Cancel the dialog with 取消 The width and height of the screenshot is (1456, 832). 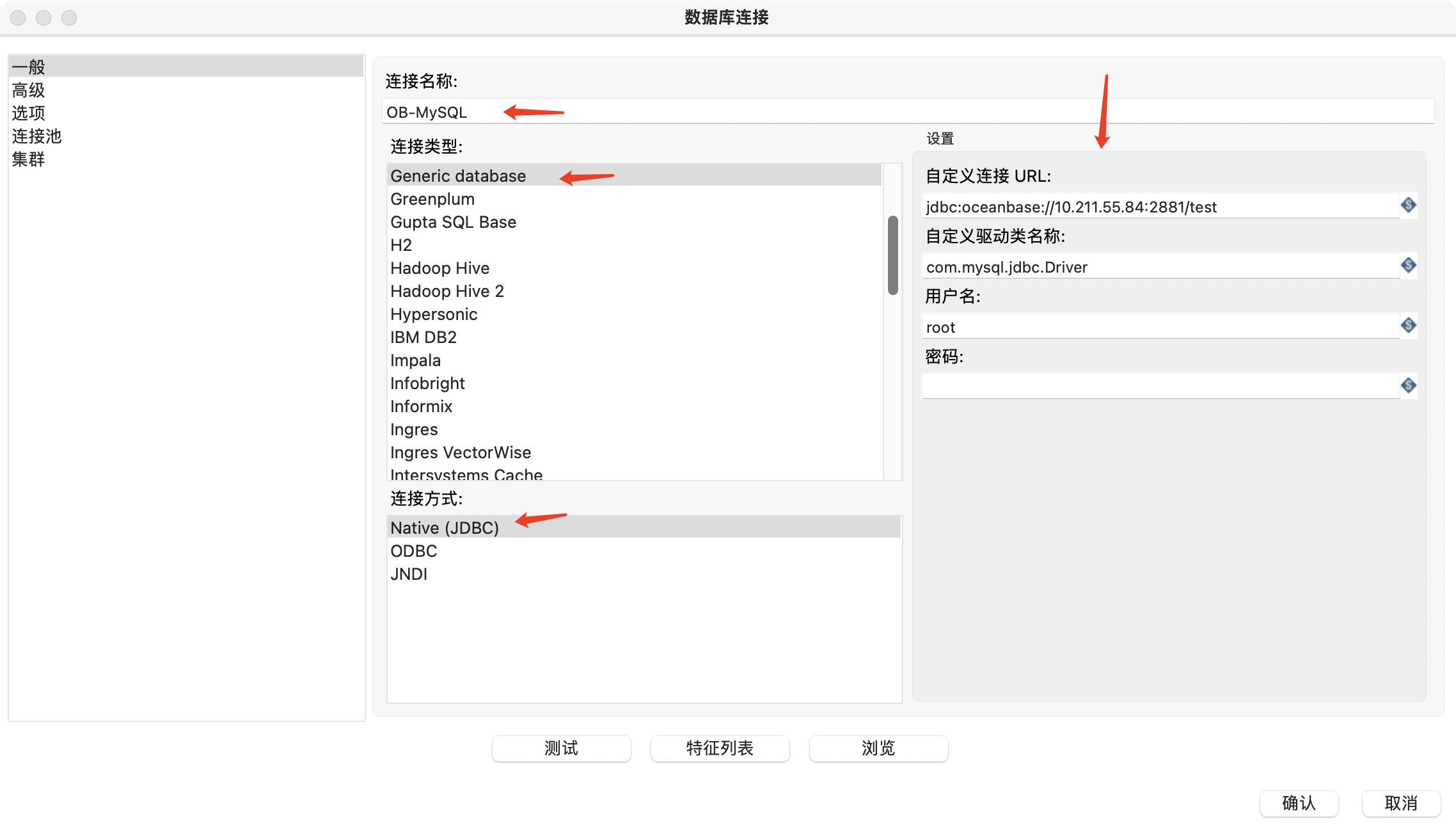1401,803
